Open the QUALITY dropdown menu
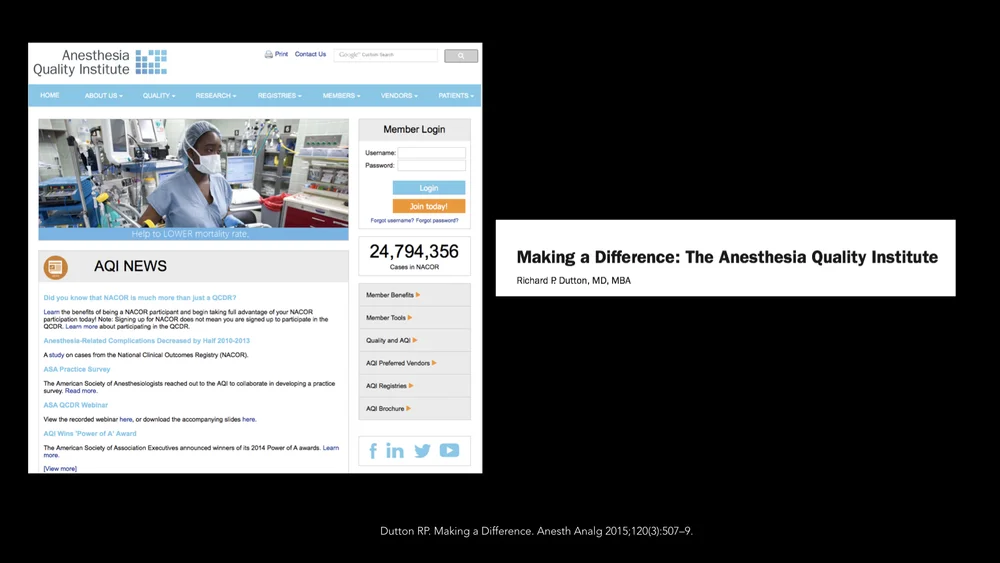The image size is (1000, 563). 159,96
